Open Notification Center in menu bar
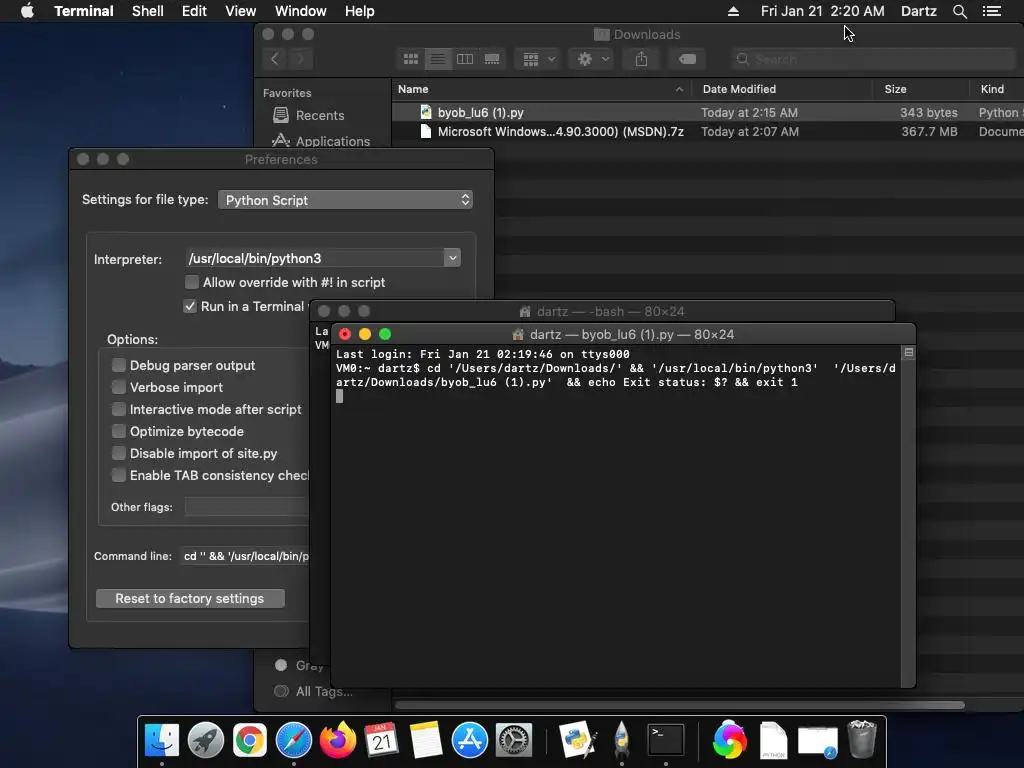 click(x=992, y=11)
